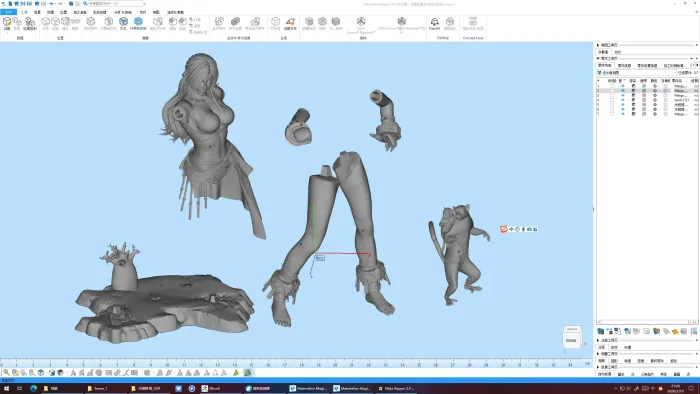This screenshot has width=700, height=394.
Task: Click the first cube icon in ribbon
Action: click(x=7, y=23)
